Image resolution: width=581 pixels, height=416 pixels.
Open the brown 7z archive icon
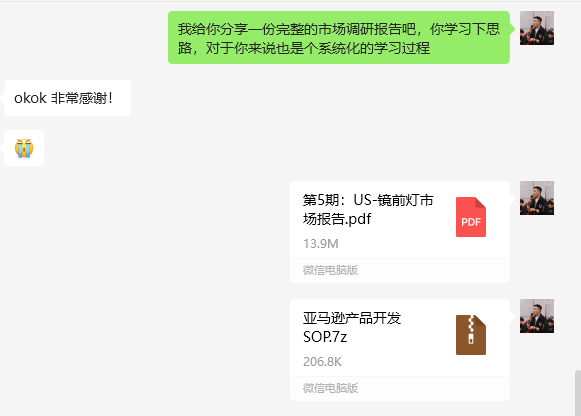[471, 335]
